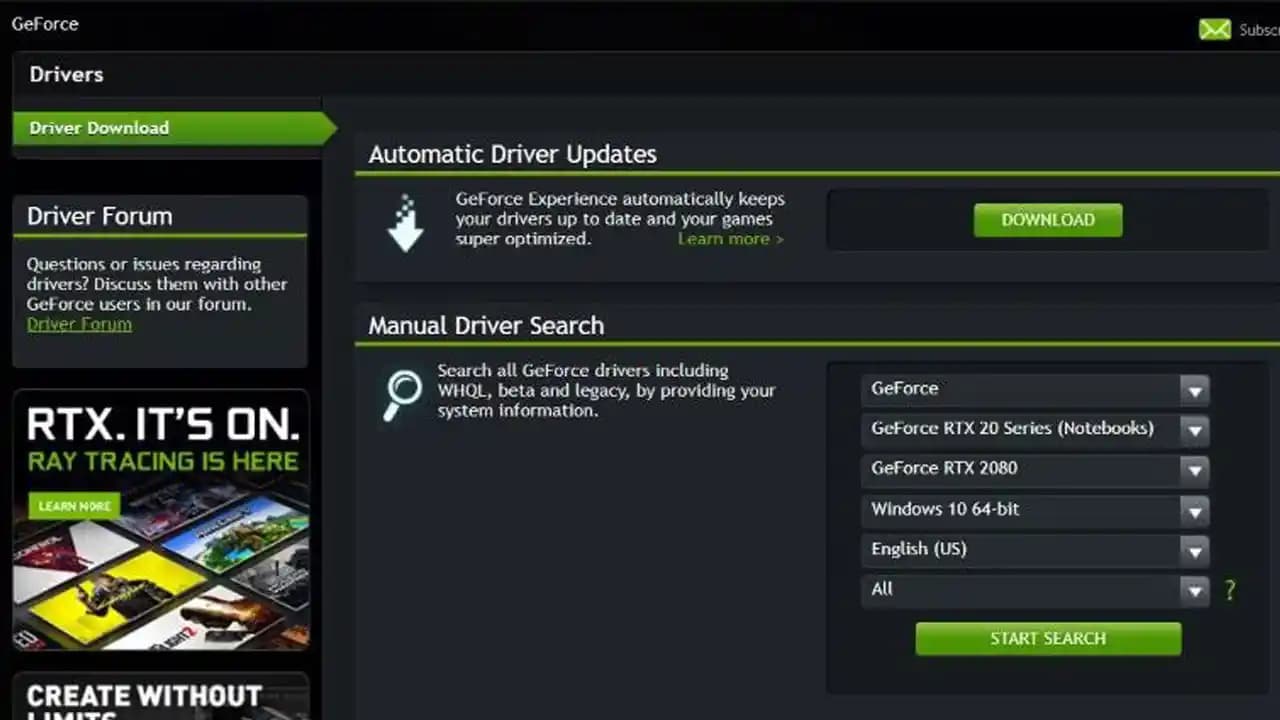Expand the GeForce RTX 20 Series (Notebooks) dropdown
This screenshot has width=1280, height=720.
1035,429
